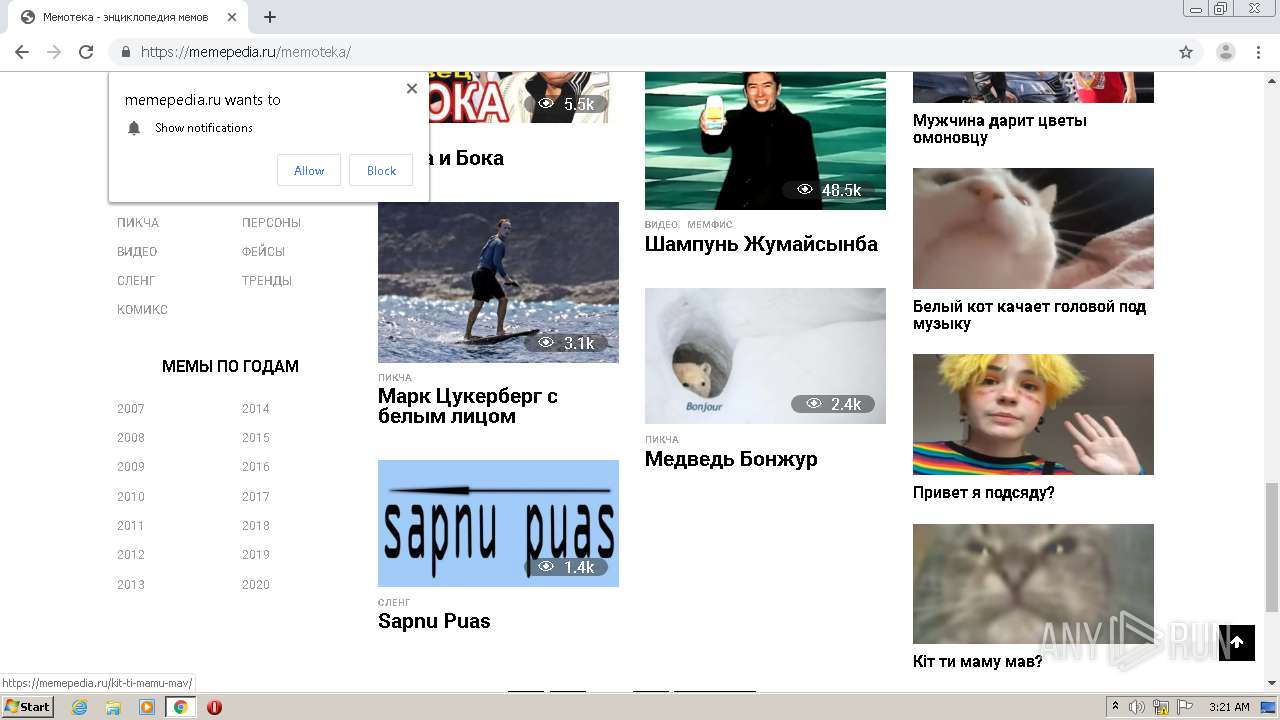Open the red Opera taskbar icon
Viewport: 1280px width, 720px height.
(214, 707)
